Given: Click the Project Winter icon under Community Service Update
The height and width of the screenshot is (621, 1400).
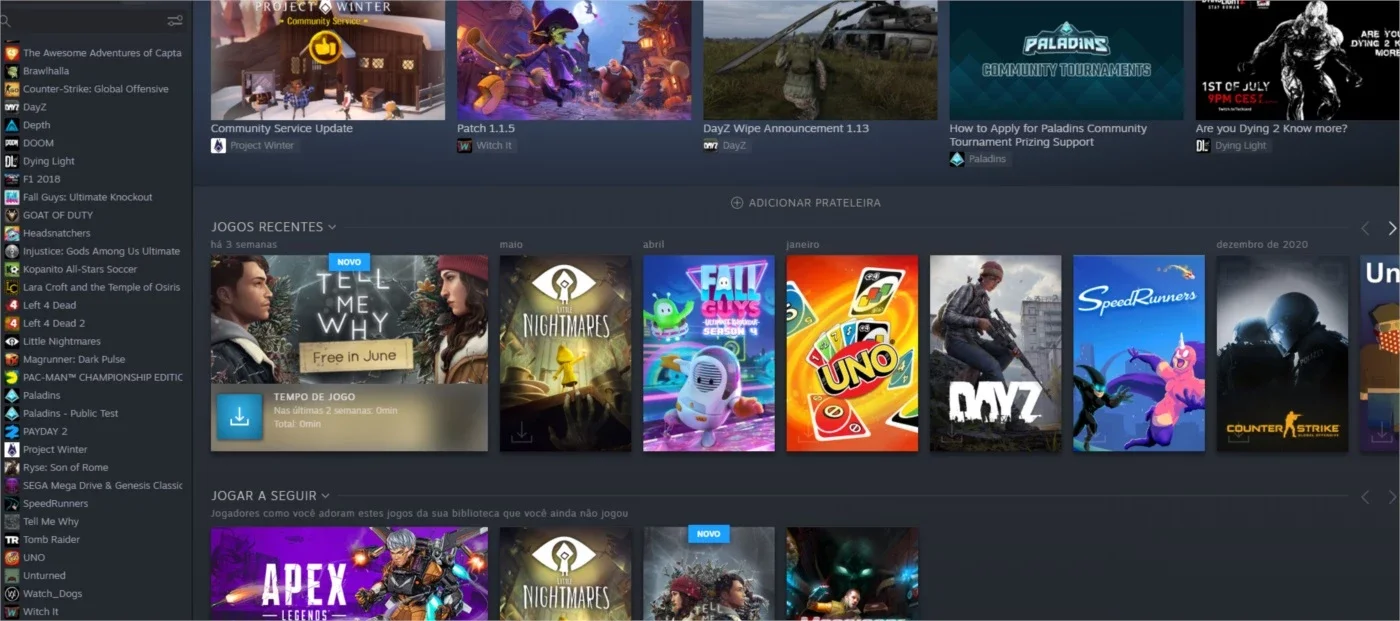Looking at the screenshot, I should coord(218,146).
